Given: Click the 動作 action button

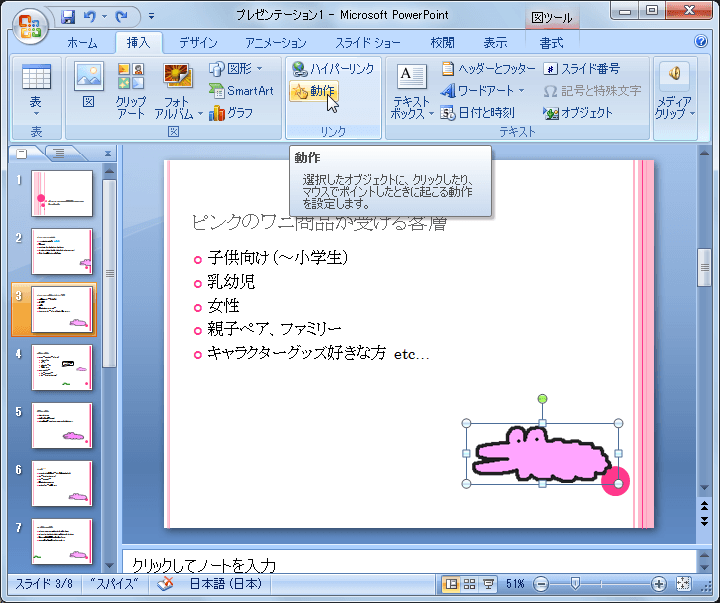Looking at the screenshot, I should 314,90.
